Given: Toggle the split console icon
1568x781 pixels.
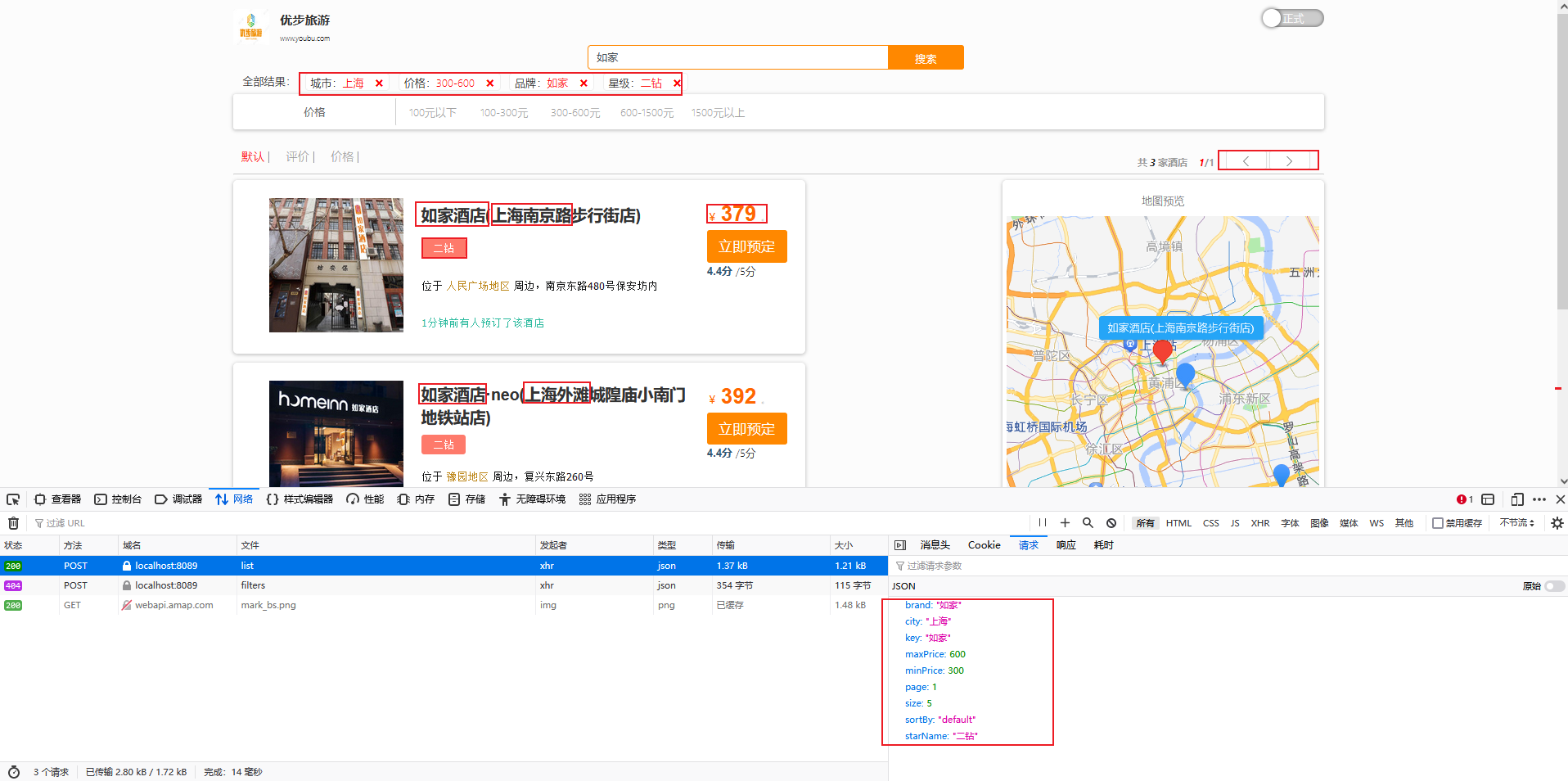Looking at the screenshot, I should pyautogui.click(x=1488, y=499).
